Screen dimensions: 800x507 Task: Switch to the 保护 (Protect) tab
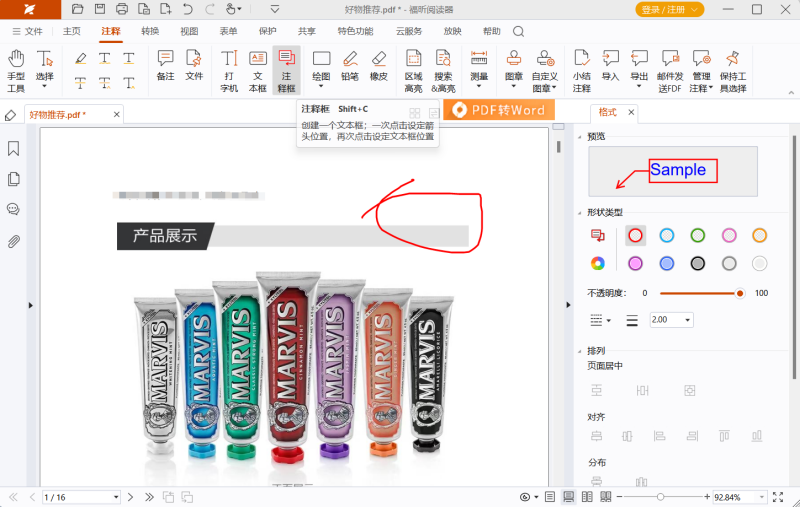[x=267, y=32]
